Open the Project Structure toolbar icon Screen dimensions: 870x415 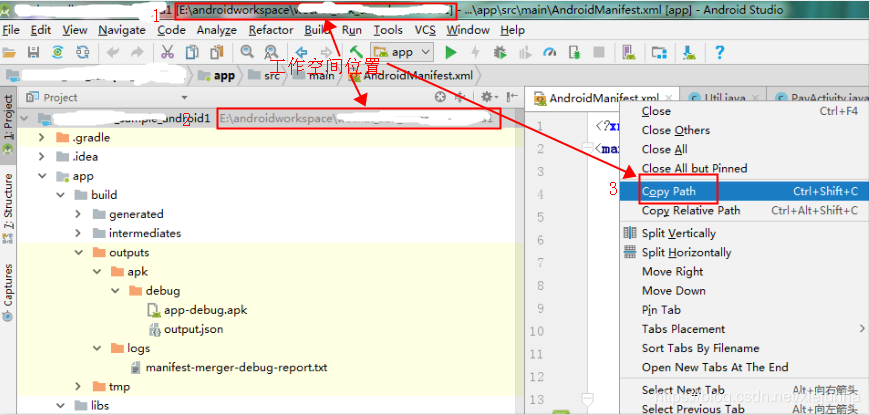(x=659, y=53)
